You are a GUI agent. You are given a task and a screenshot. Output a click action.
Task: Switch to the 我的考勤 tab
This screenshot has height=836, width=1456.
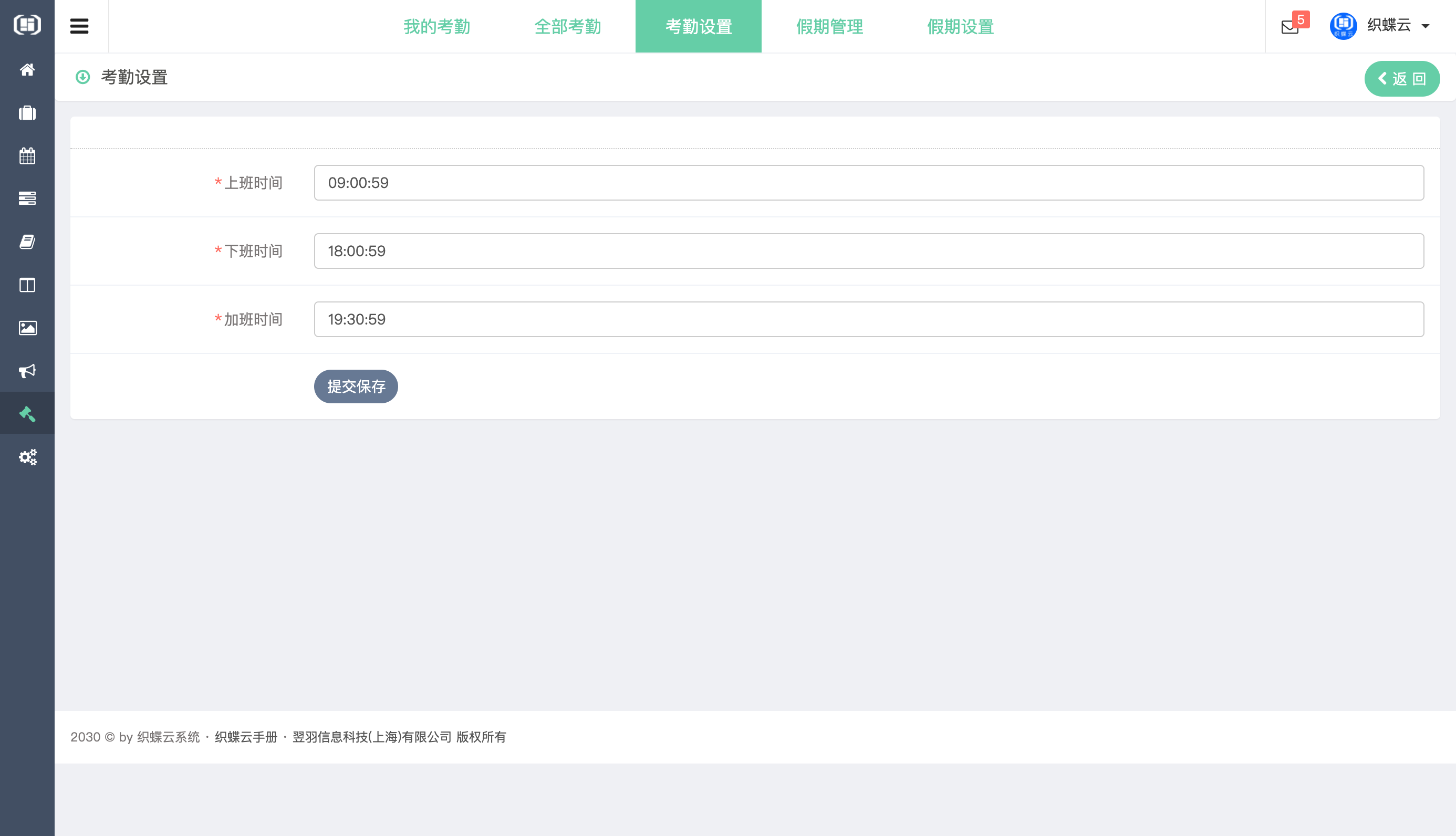click(436, 26)
